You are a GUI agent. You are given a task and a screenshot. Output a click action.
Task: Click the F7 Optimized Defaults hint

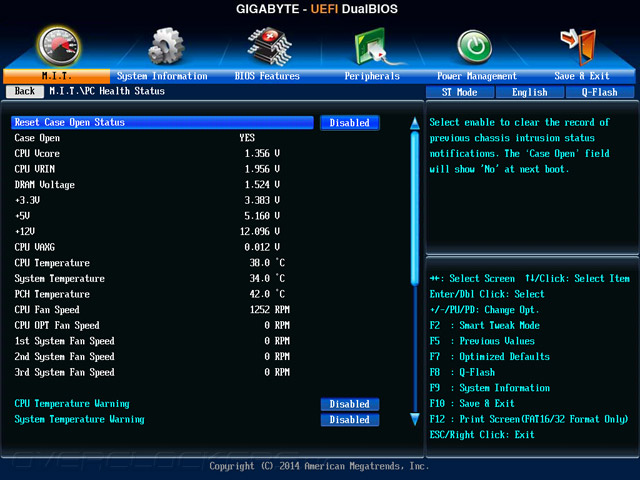click(x=490, y=357)
